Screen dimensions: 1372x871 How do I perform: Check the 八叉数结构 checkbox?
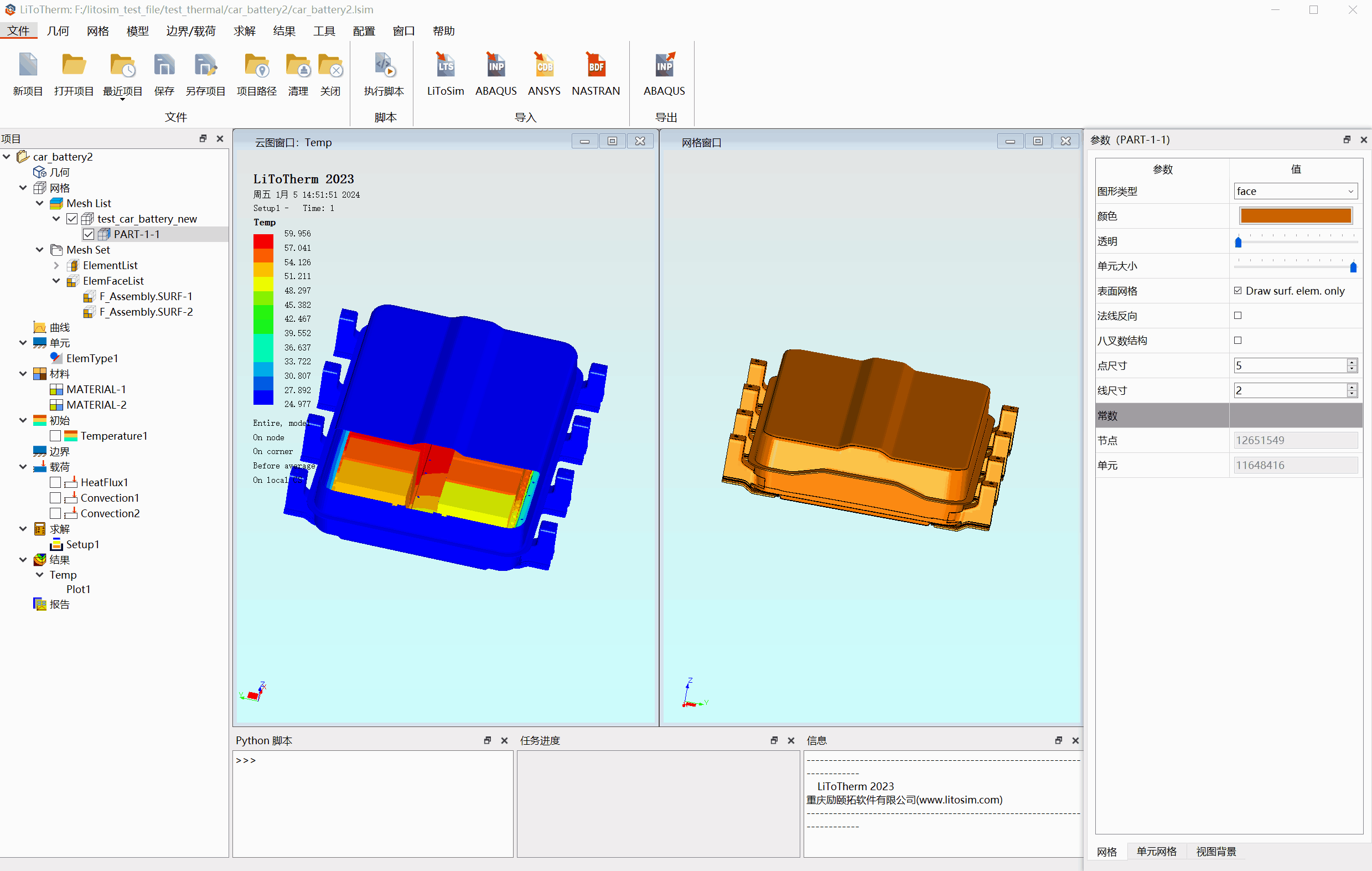coord(1238,341)
